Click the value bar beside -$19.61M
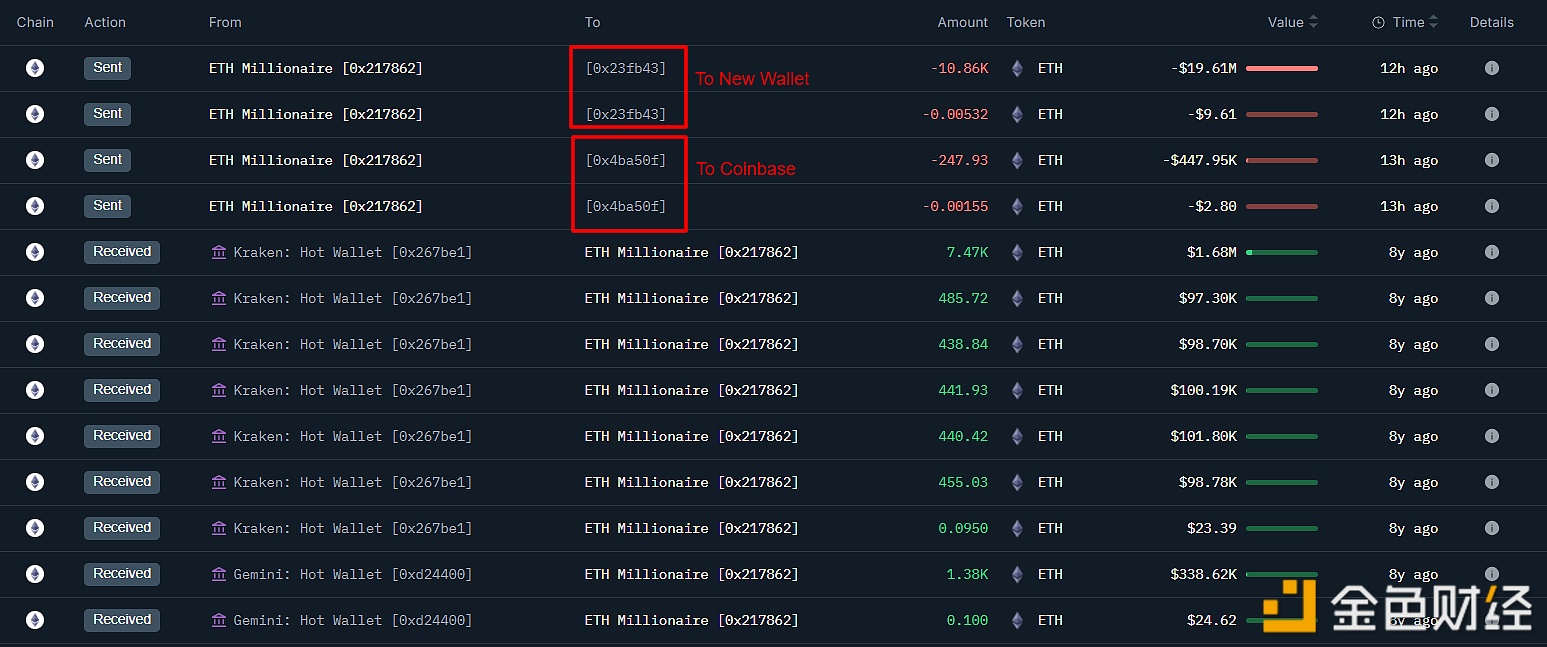 tap(1281, 68)
